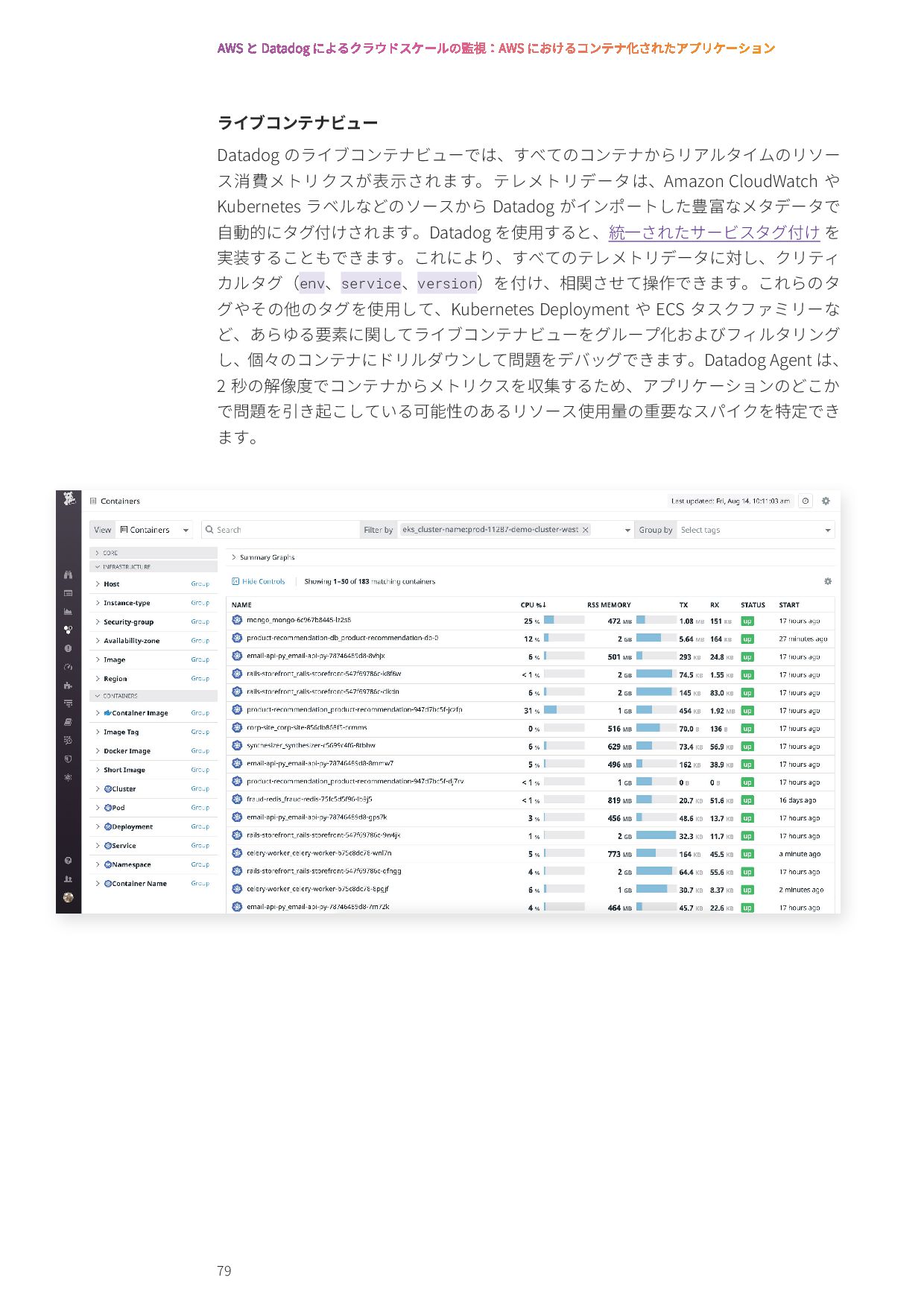The image size is (924, 1307).
Task: Click the Containers icon in page title
Action: click(x=93, y=501)
